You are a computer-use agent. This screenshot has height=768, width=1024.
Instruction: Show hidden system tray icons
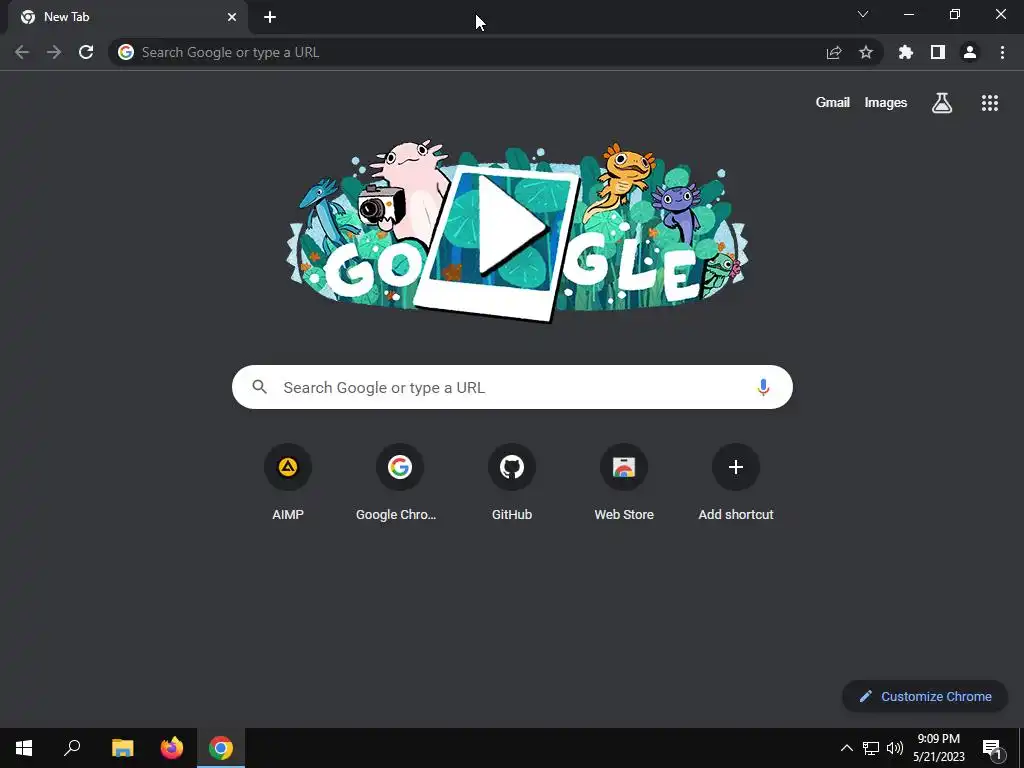point(846,748)
